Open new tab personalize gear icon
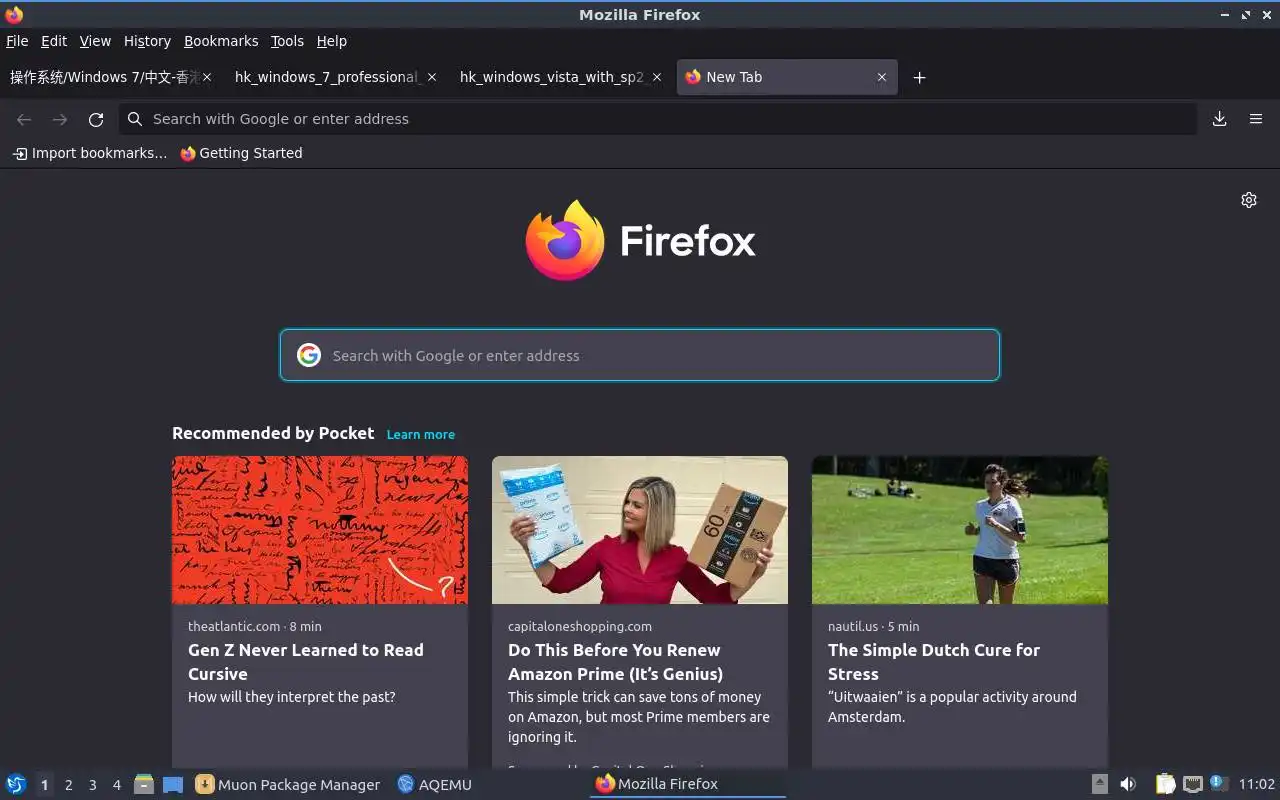 click(1249, 200)
